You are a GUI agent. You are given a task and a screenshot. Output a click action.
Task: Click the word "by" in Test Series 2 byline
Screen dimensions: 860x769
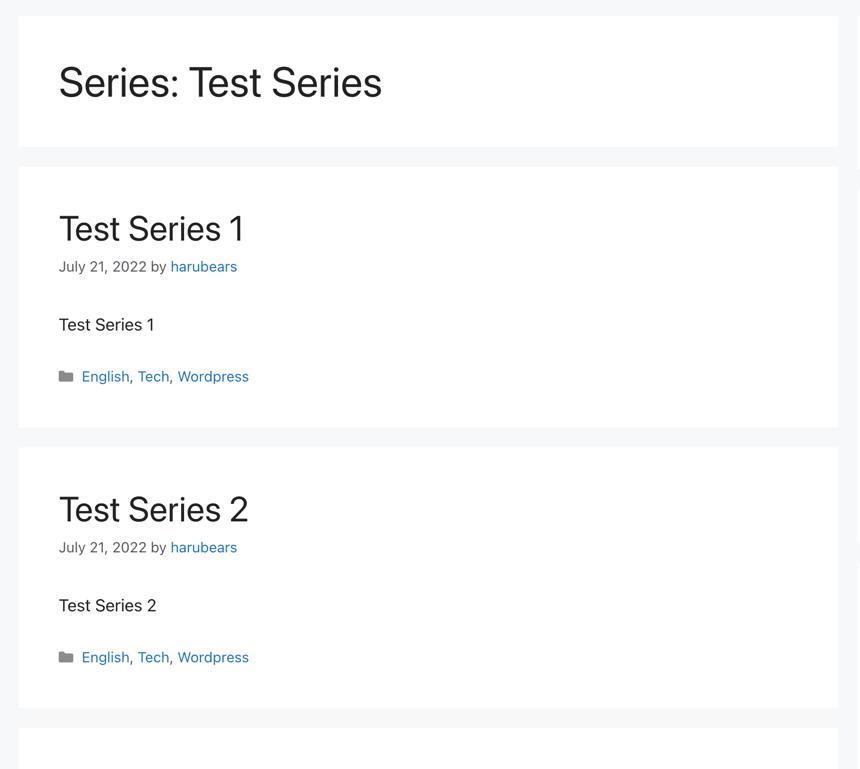point(159,548)
